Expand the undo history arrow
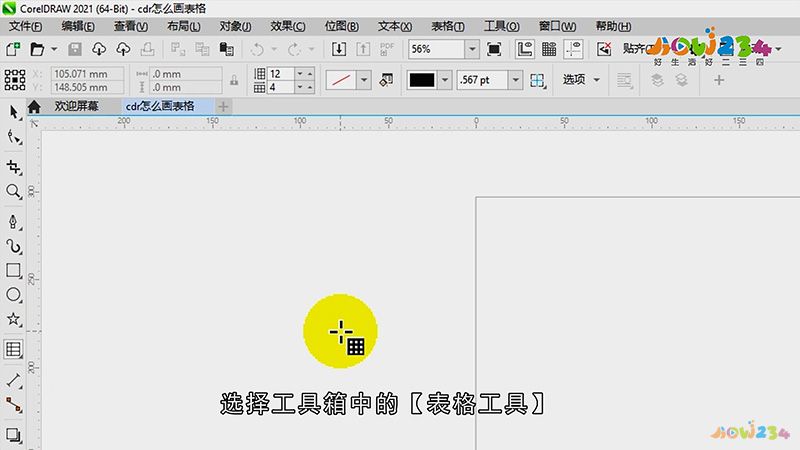This screenshot has height=450, width=800. click(x=274, y=49)
